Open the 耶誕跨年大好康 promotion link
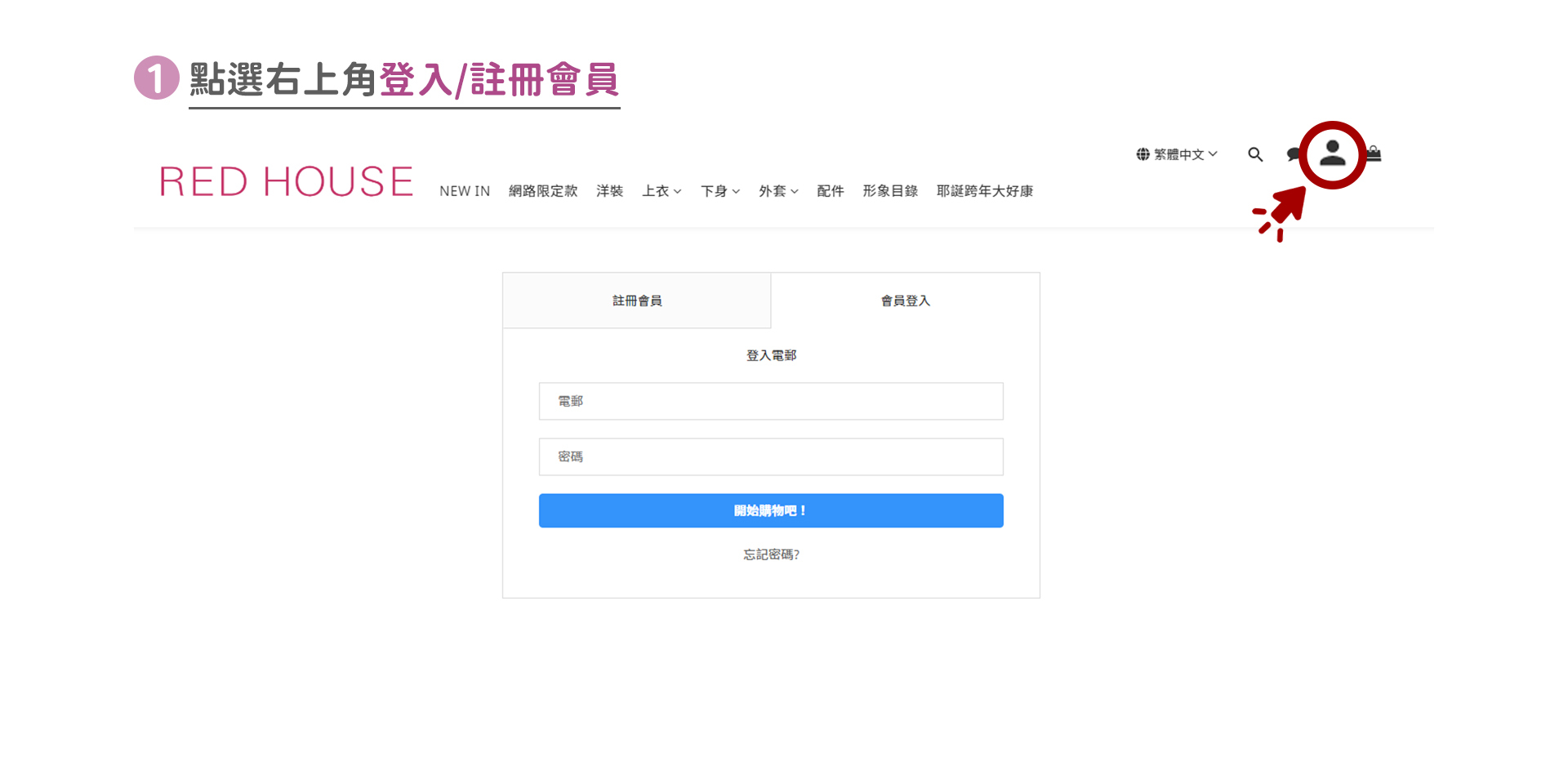 [984, 191]
